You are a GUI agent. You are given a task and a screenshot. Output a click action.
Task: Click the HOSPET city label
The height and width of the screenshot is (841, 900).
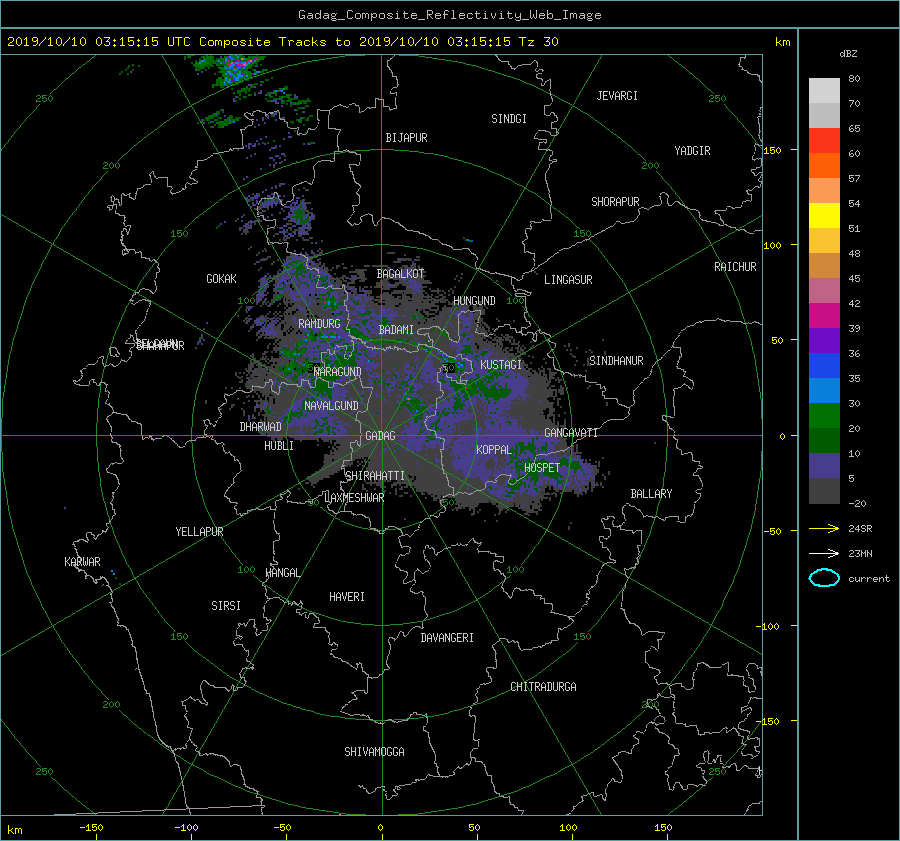[542, 468]
